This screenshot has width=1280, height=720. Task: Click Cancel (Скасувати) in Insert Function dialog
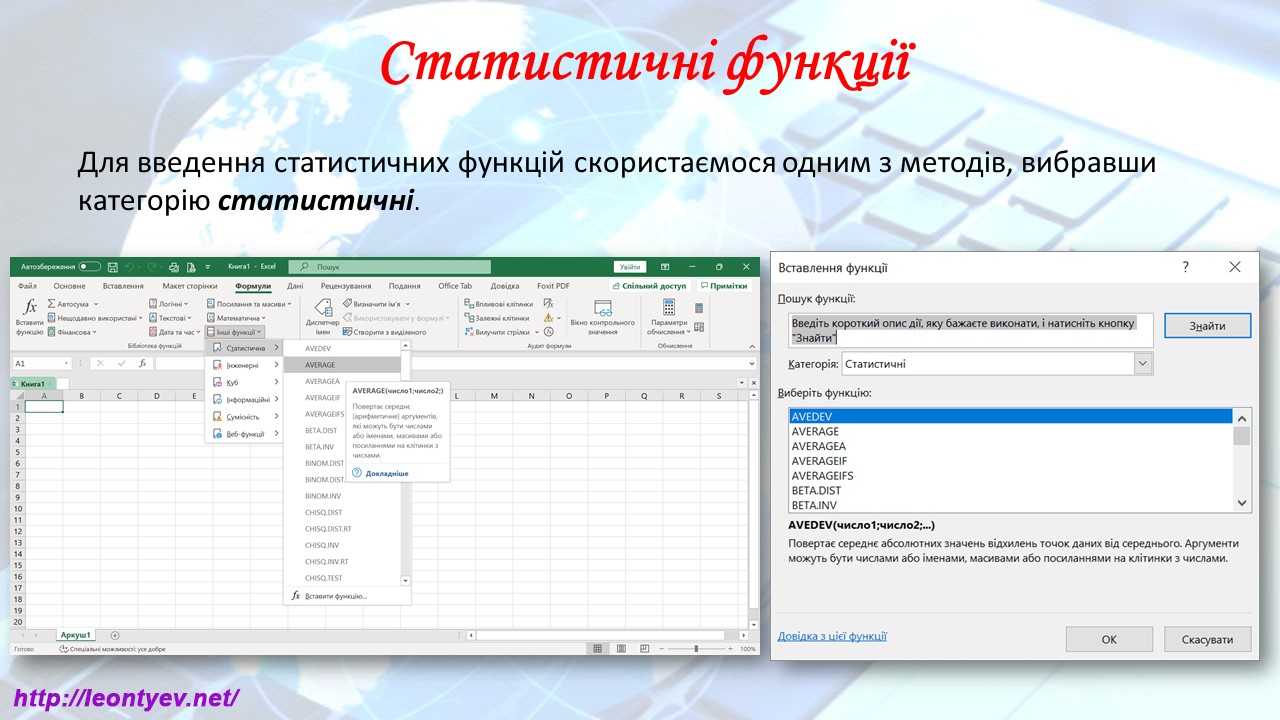(x=1208, y=639)
